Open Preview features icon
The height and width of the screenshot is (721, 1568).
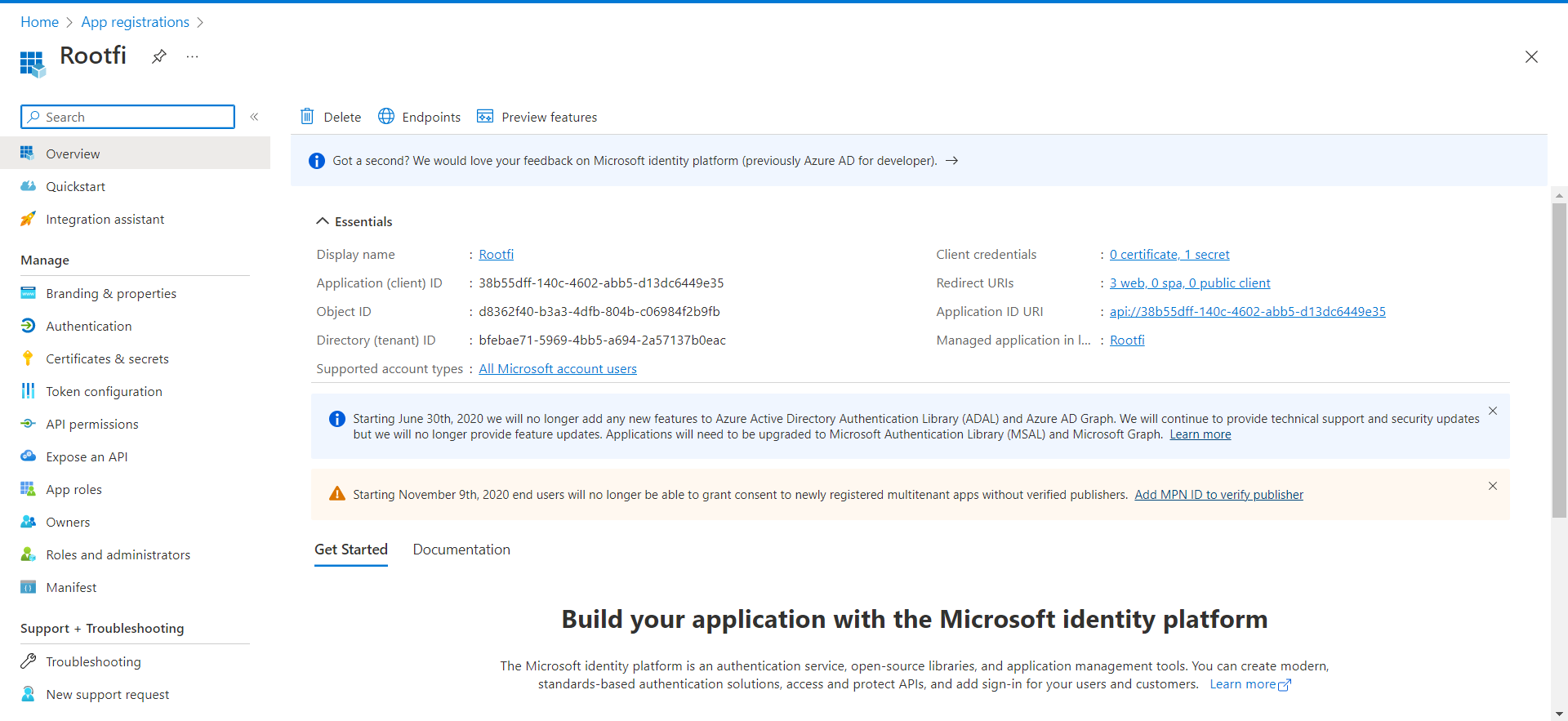point(485,117)
